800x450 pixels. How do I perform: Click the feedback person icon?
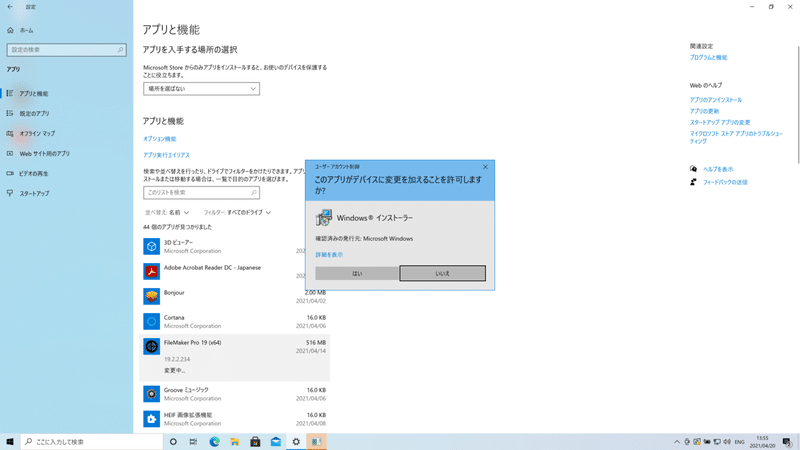click(693, 182)
